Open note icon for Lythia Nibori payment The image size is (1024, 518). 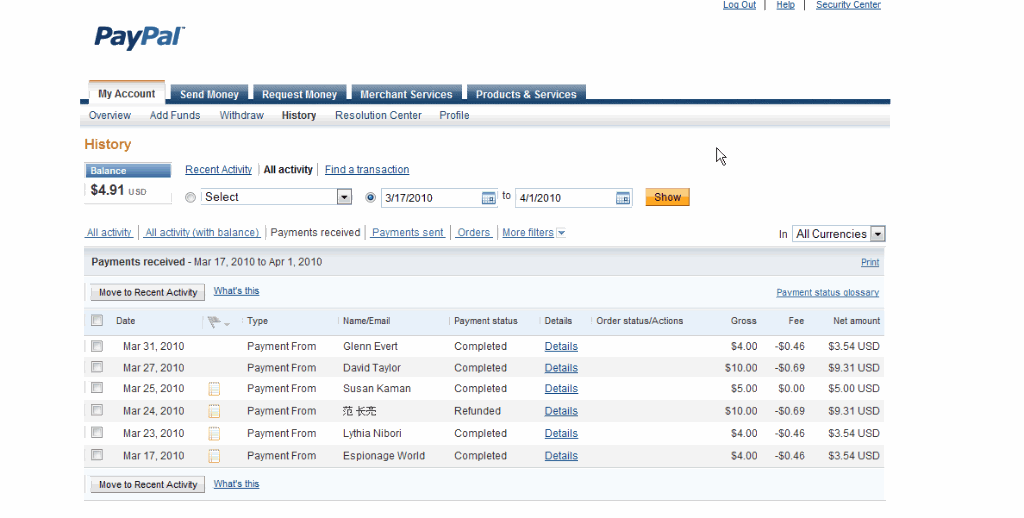[x=214, y=434]
